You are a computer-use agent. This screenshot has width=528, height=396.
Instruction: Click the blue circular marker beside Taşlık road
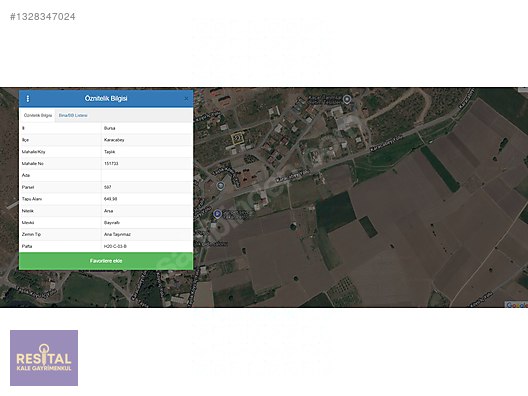point(220,186)
